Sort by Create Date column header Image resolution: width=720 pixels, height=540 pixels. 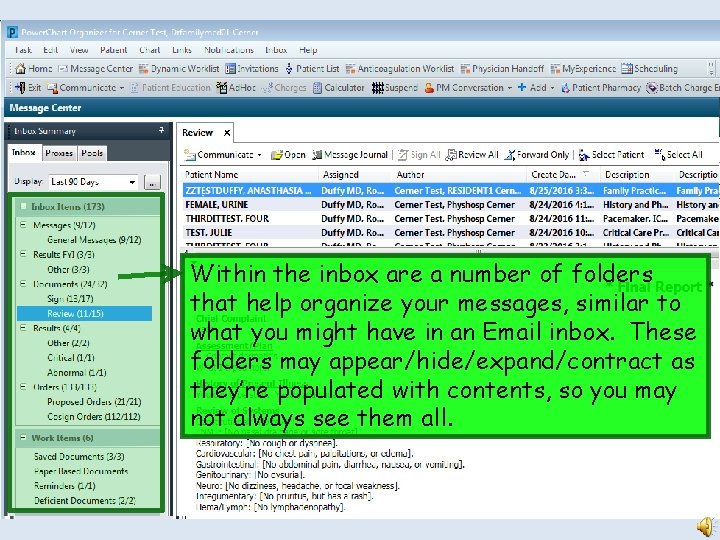point(562,175)
